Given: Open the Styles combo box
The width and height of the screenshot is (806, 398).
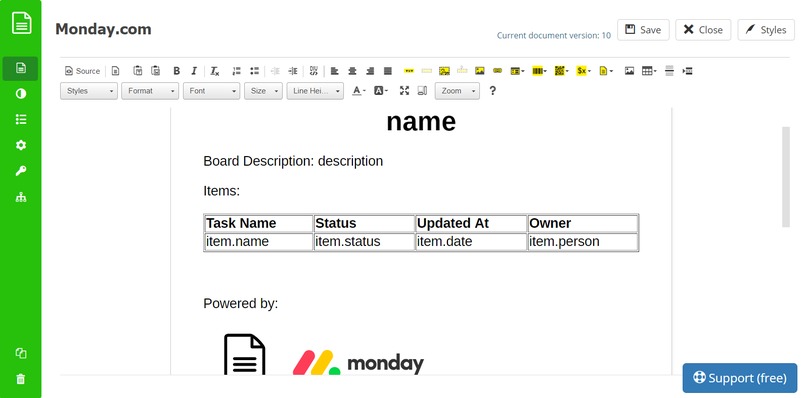Looking at the screenshot, I should pyautogui.click(x=89, y=91).
